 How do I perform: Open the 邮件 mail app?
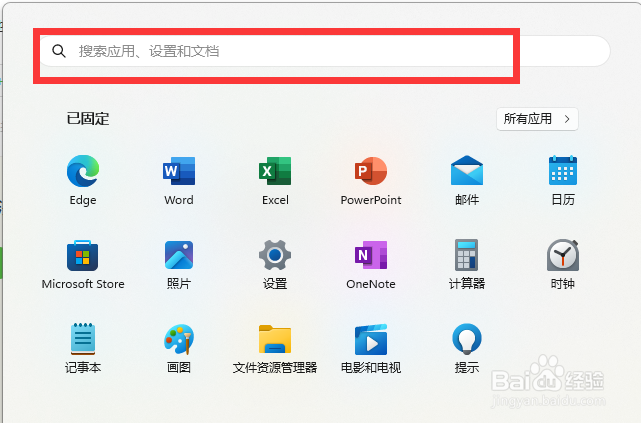pyautogui.click(x=467, y=170)
